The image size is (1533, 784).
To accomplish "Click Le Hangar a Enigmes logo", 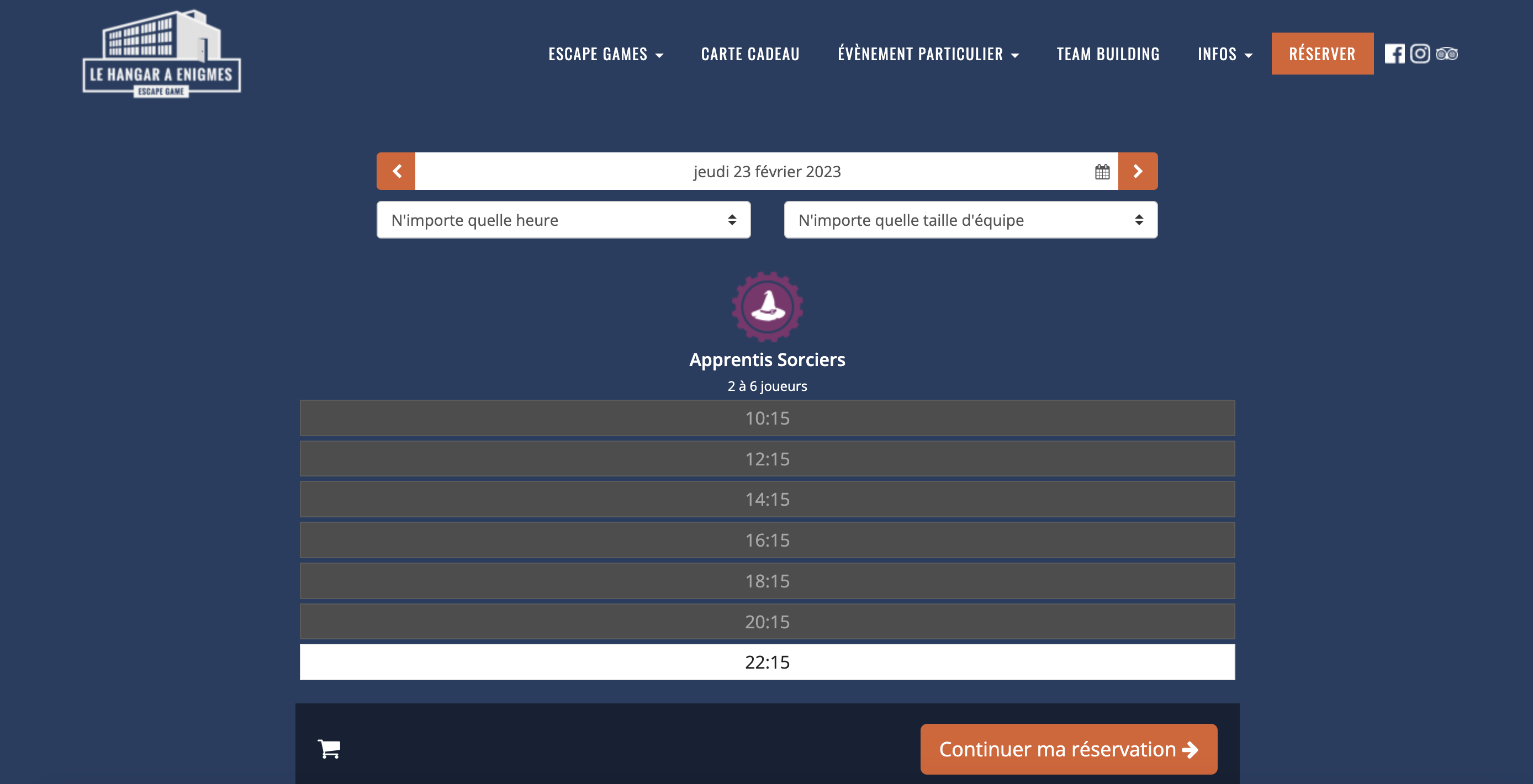I will [162, 54].
